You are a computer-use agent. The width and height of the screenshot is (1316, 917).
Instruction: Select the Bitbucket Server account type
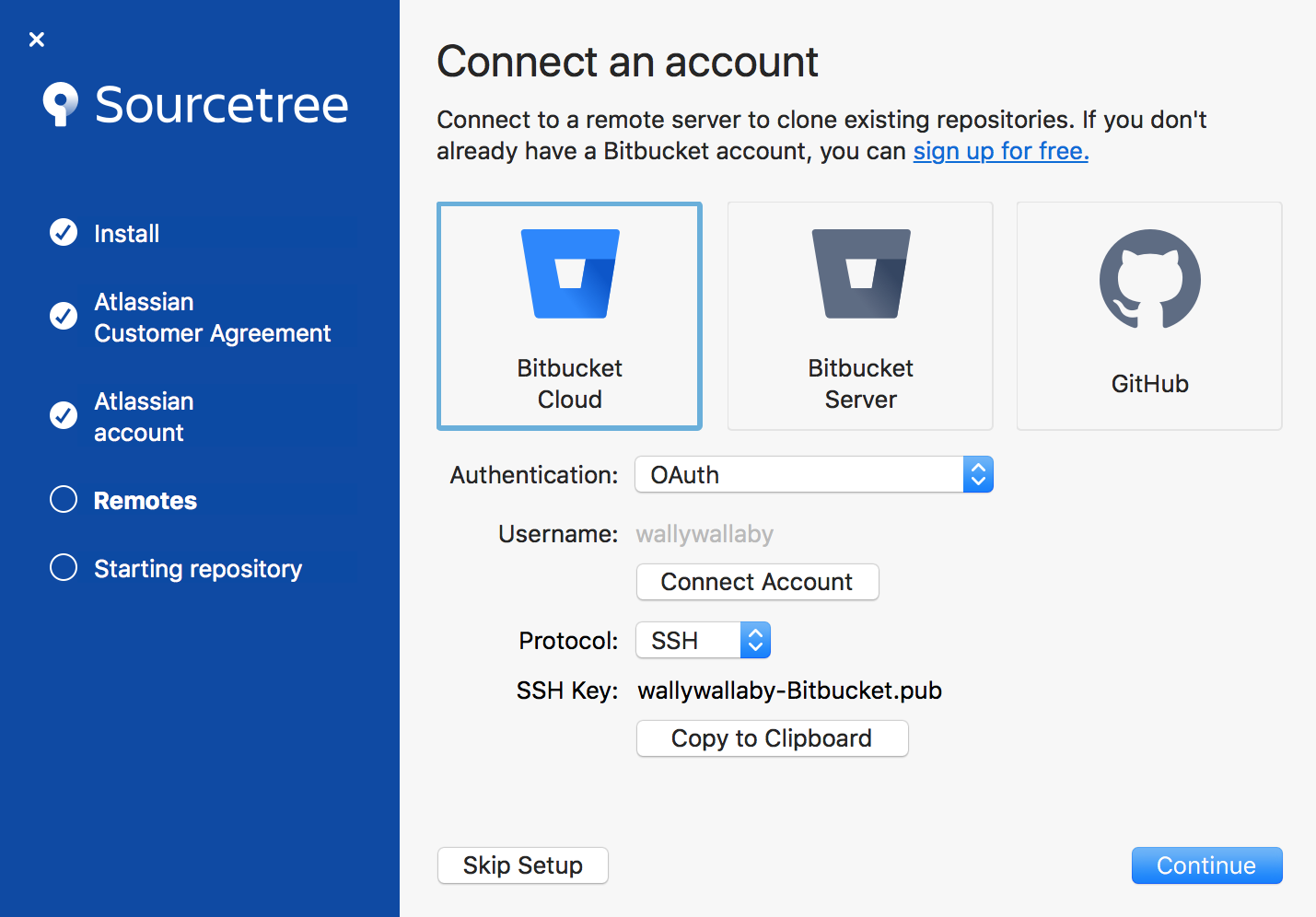859,316
